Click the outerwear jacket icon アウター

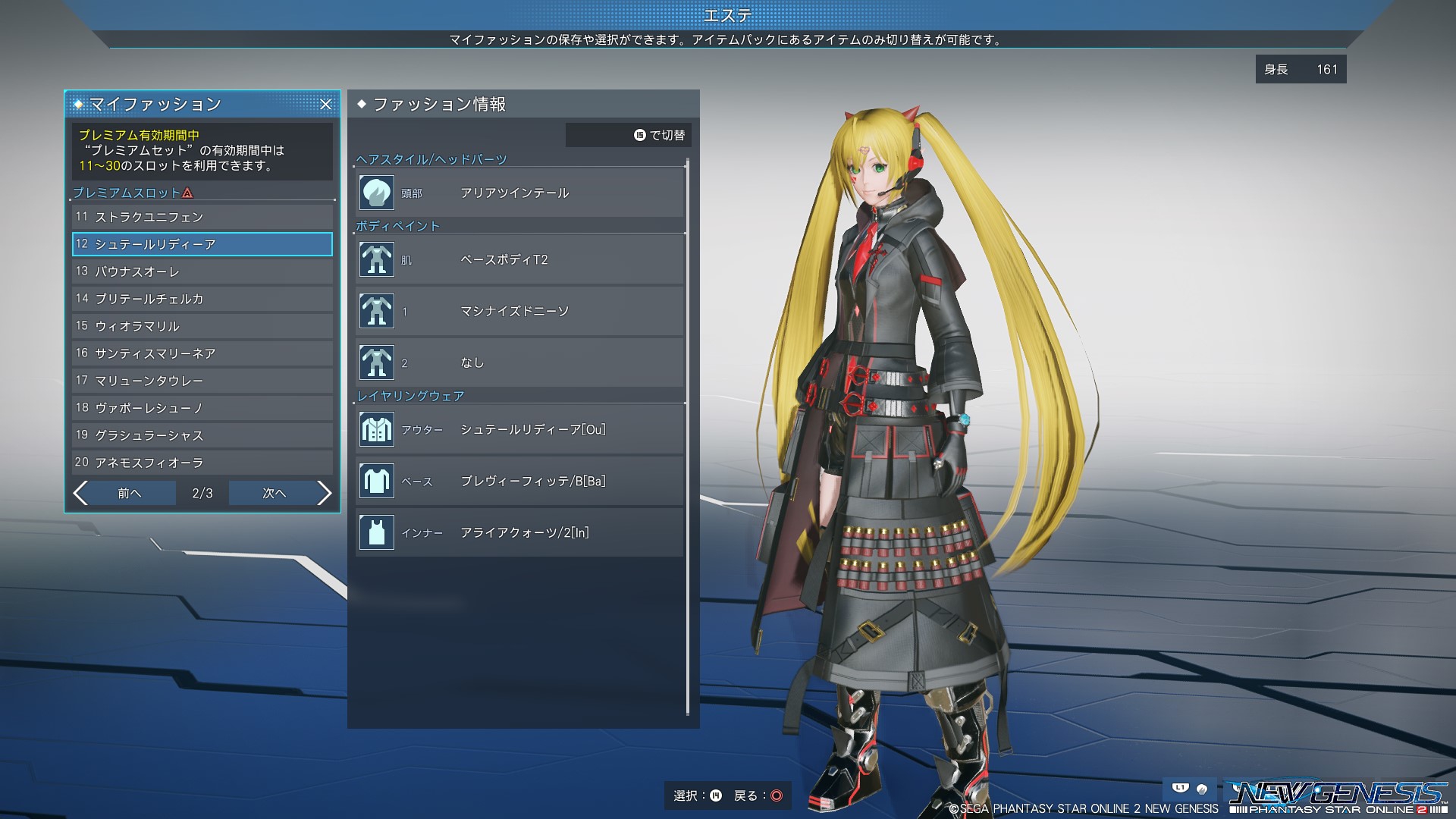point(376,429)
